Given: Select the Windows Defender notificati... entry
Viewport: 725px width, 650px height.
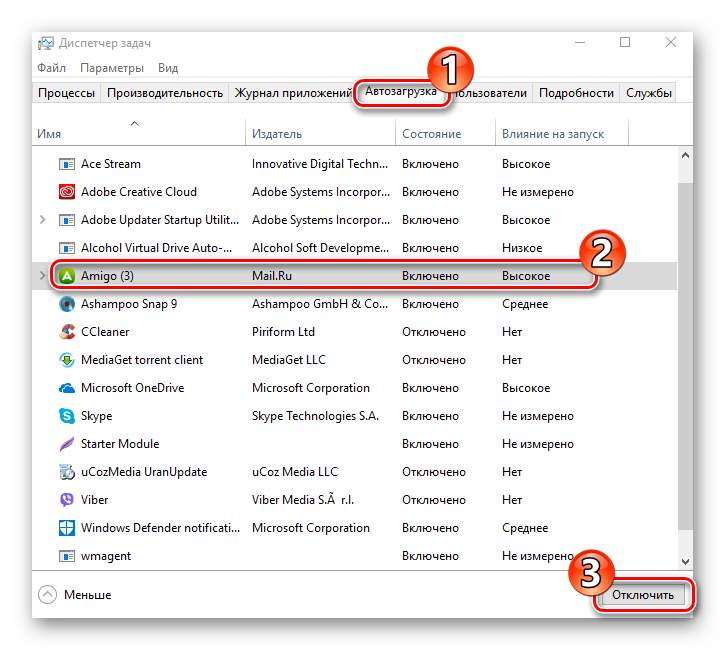Looking at the screenshot, I should point(160,528).
